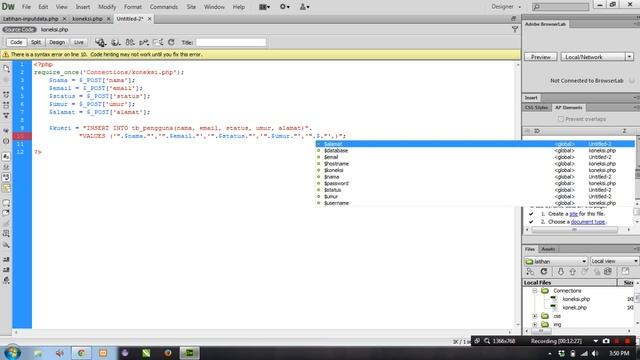Open the Site menu
640x360 pixels.
coord(191,7)
